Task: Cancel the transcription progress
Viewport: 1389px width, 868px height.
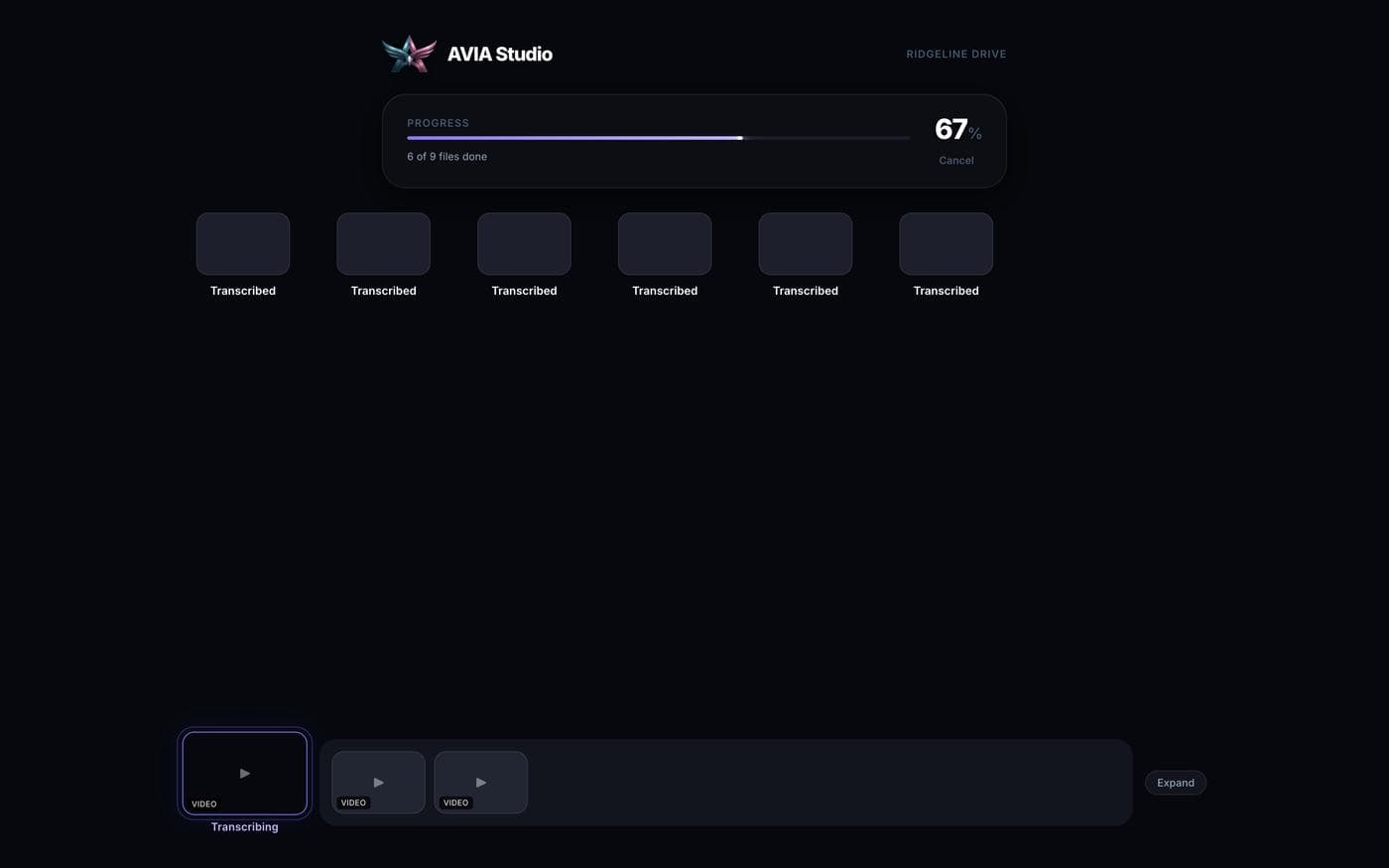Action: click(x=956, y=160)
